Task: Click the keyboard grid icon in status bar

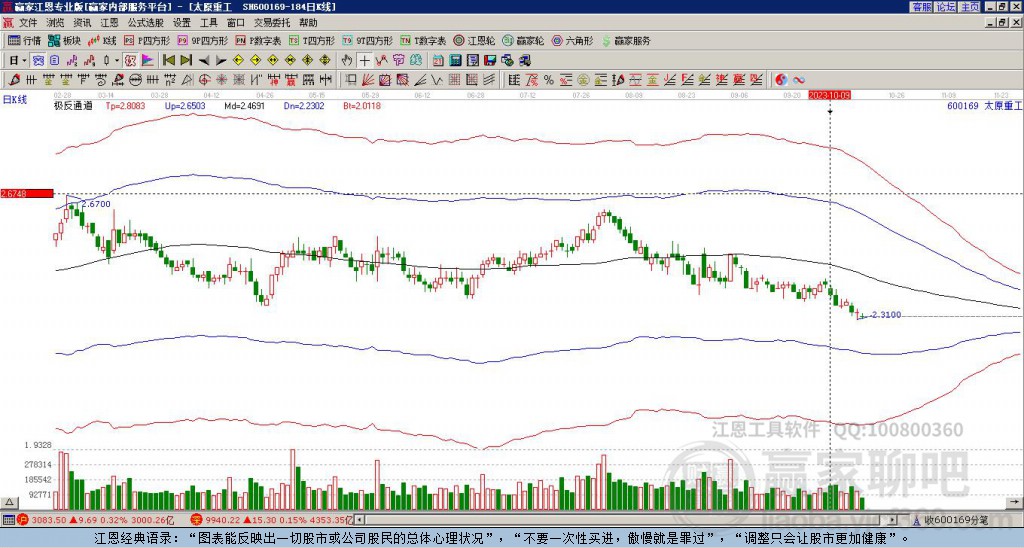Action: (x=8, y=520)
